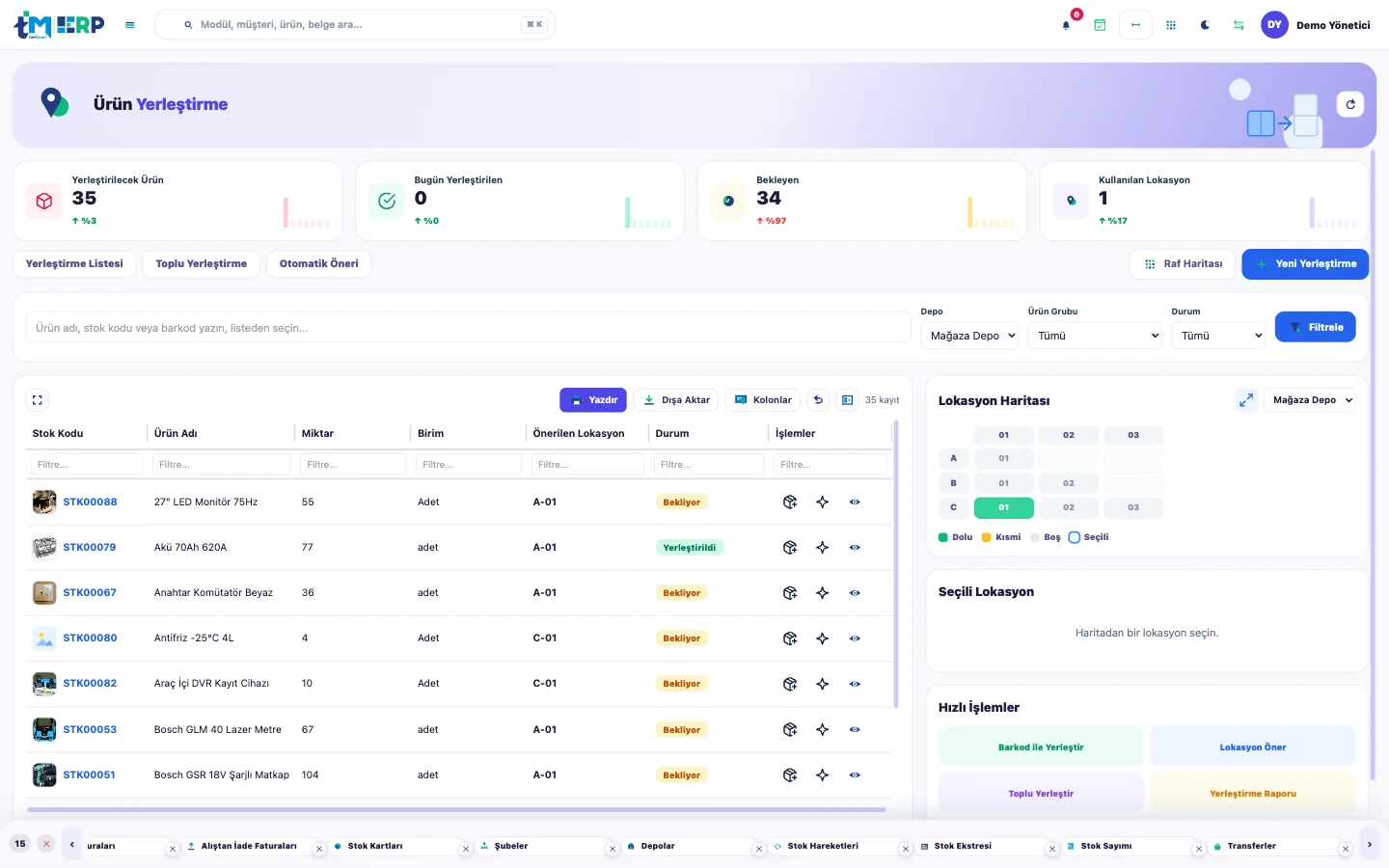Open the apps grid menu in header
The width and height of the screenshot is (1389, 868).
pyautogui.click(x=1171, y=25)
